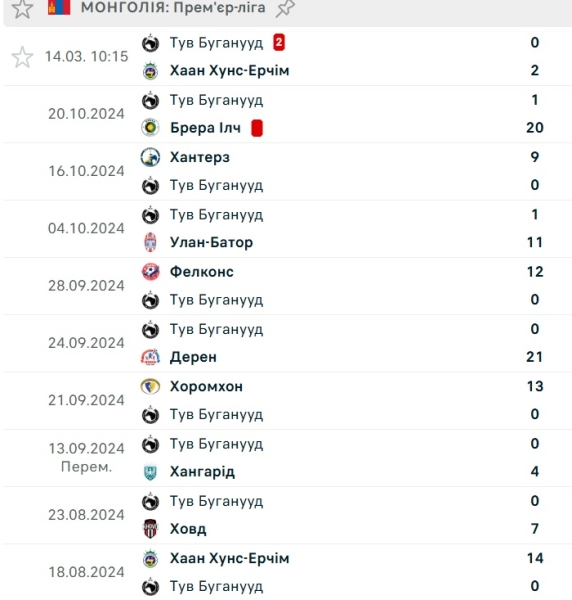Click the Улан-Батор team name
This screenshot has height=600, width=572.
[x=212, y=243]
